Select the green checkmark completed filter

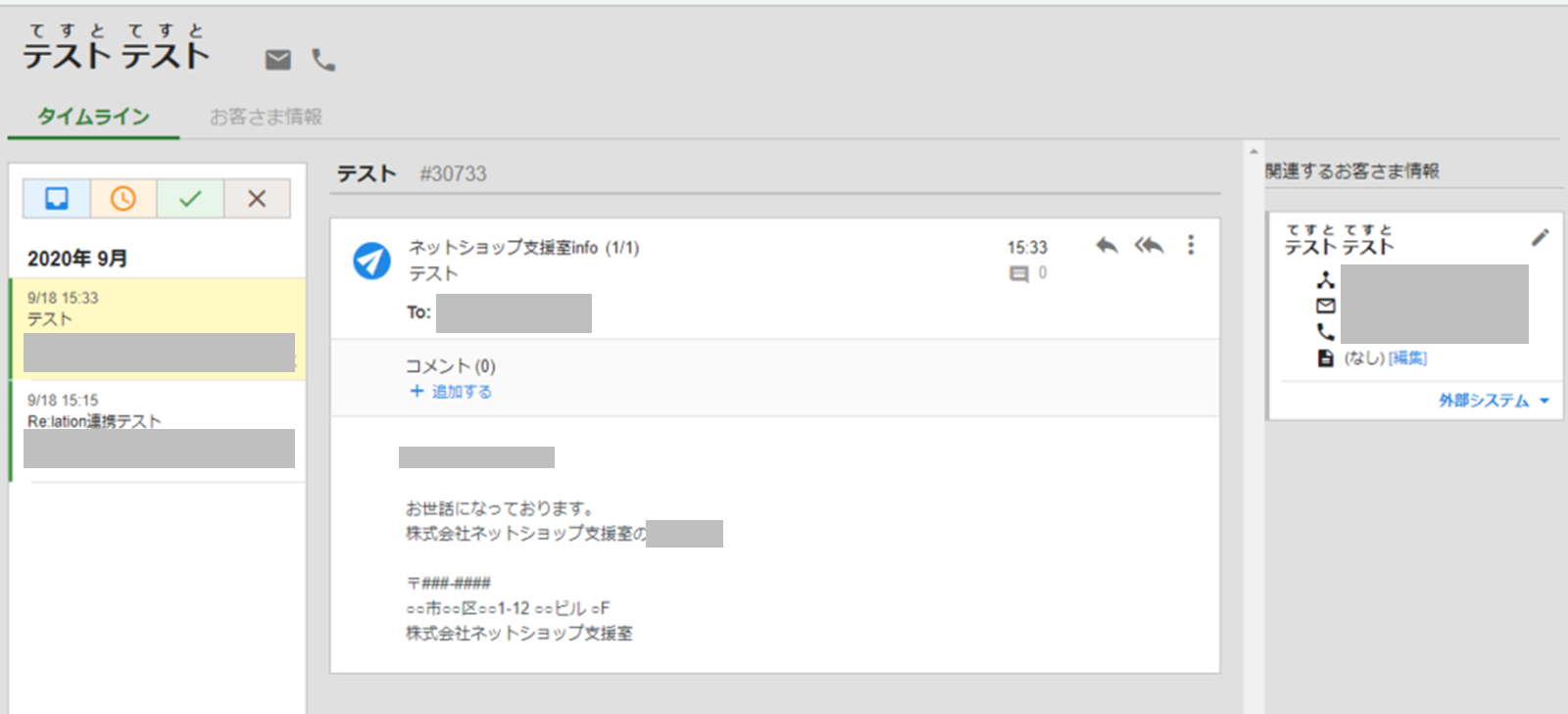click(x=190, y=199)
